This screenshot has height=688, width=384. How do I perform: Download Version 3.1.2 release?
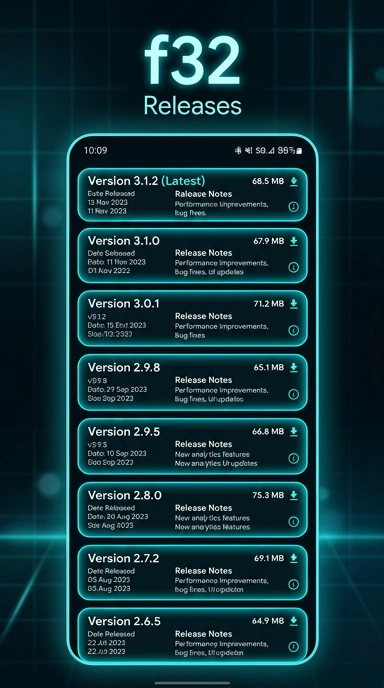[294, 181]
